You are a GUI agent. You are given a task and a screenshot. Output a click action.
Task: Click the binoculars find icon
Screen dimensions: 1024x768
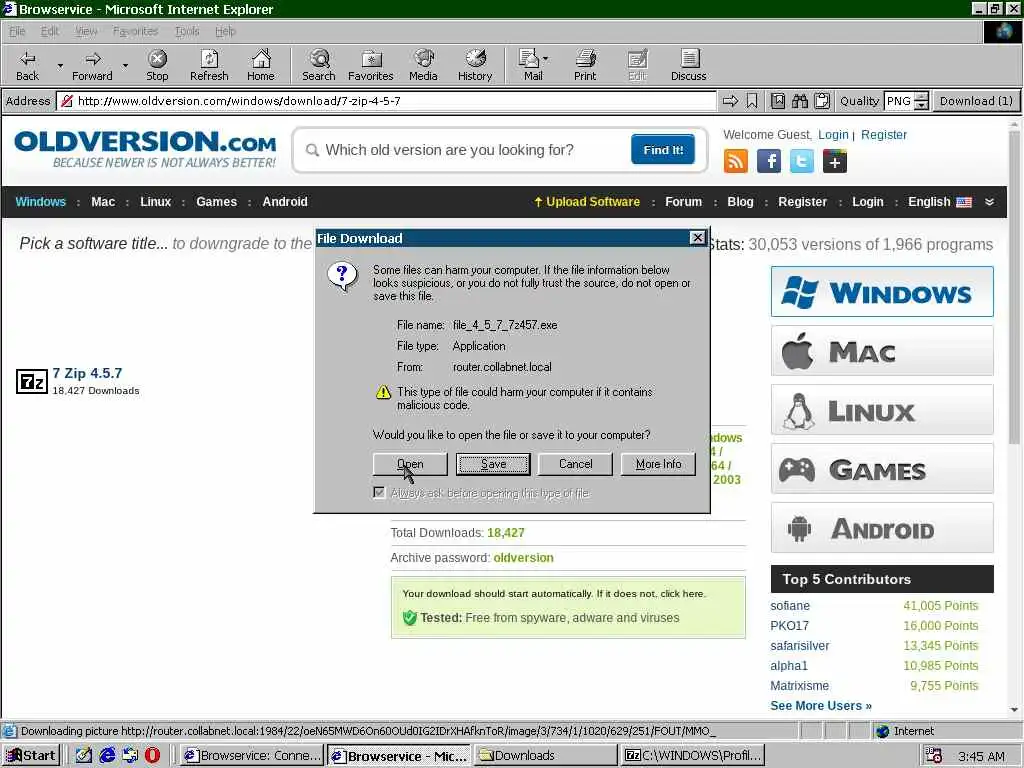(800, 101)
